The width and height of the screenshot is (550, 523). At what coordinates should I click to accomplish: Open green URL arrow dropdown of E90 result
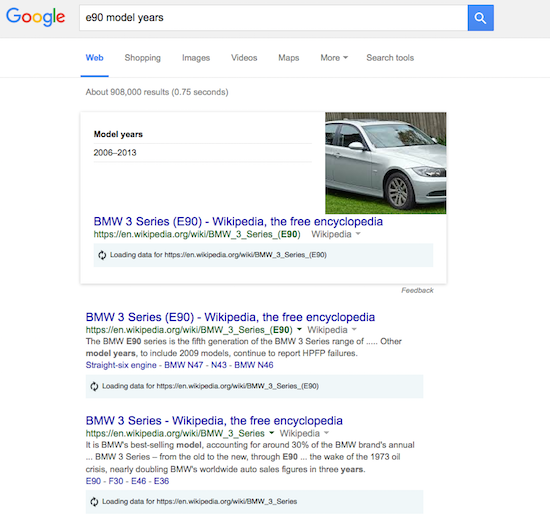click(299, 329)
